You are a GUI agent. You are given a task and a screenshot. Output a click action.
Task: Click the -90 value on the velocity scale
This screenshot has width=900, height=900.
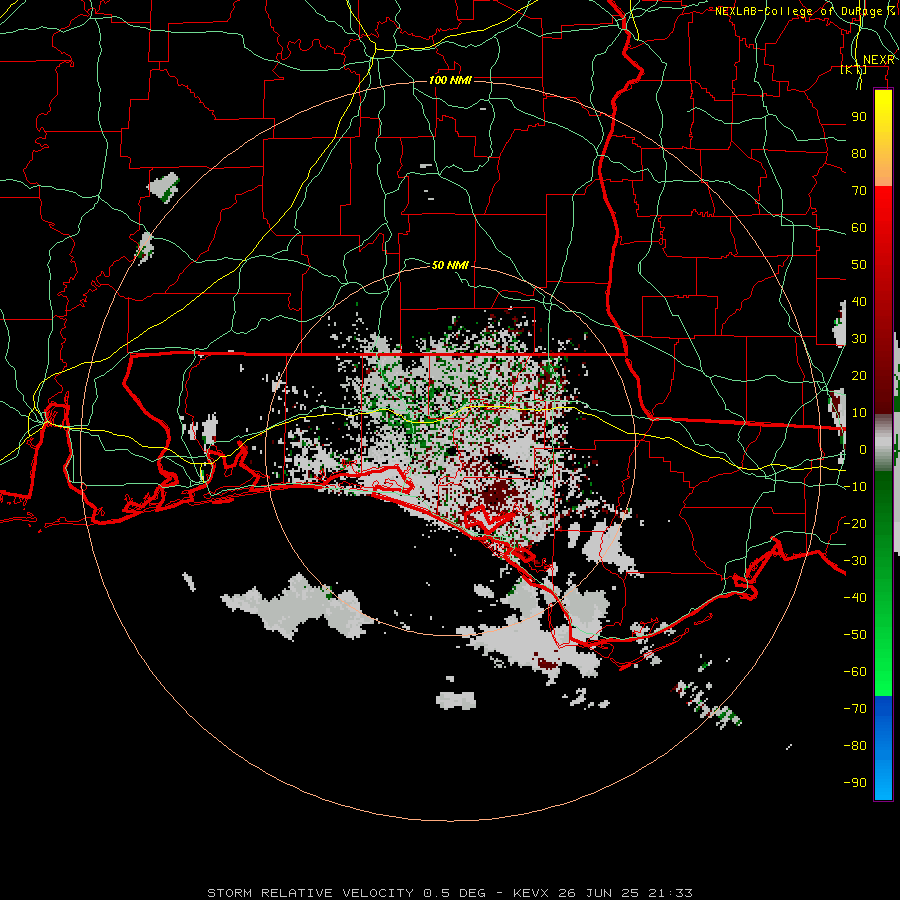coord(855,782)
